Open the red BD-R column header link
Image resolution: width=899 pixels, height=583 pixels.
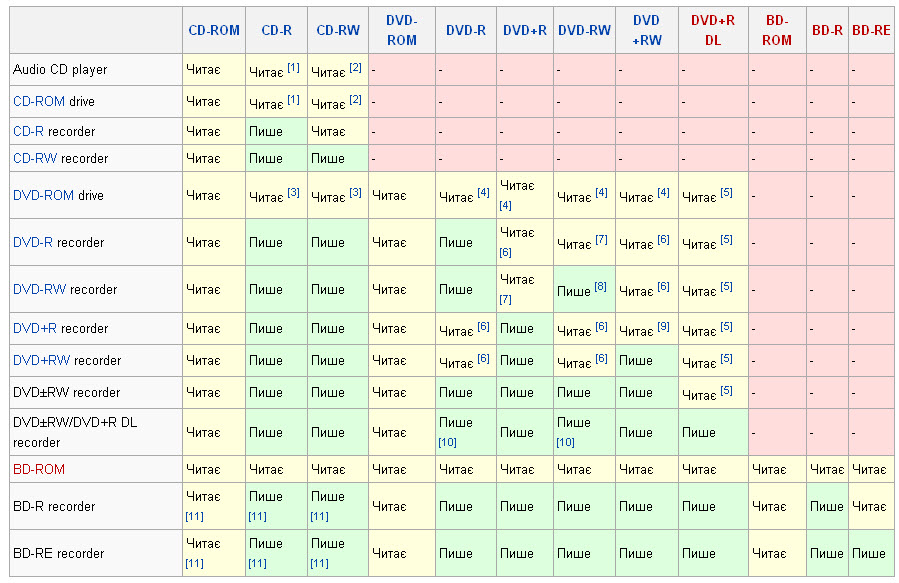coord(827,30)
